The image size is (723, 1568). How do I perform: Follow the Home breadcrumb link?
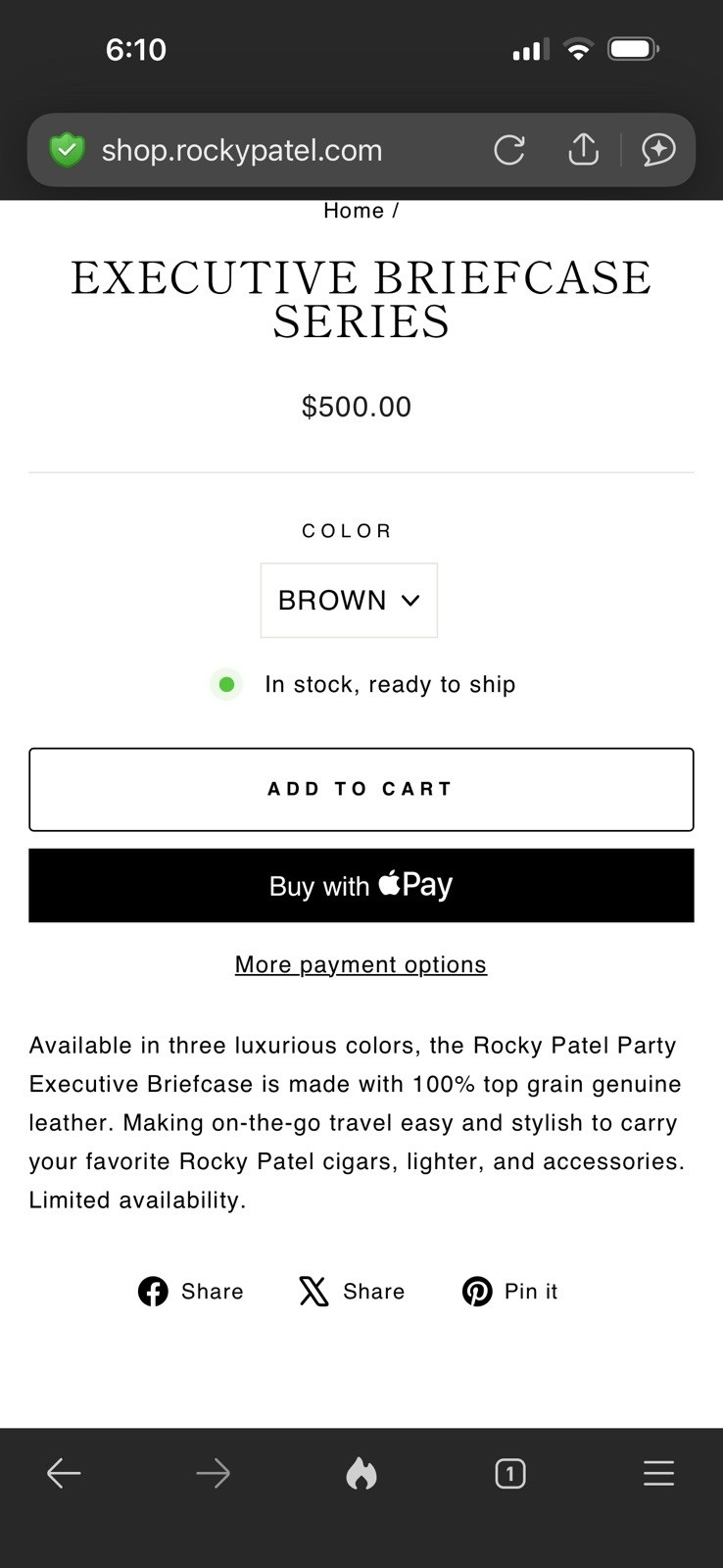[354, 211]
